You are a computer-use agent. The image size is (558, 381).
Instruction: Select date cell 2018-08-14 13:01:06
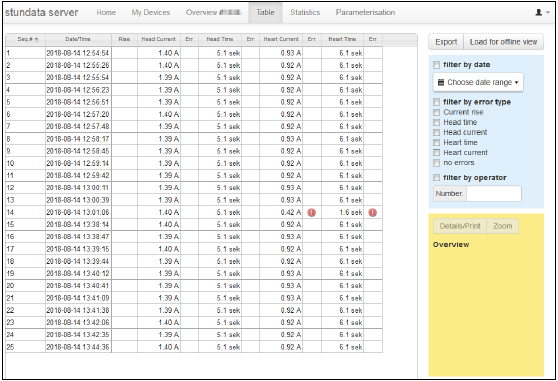[78, 212]
